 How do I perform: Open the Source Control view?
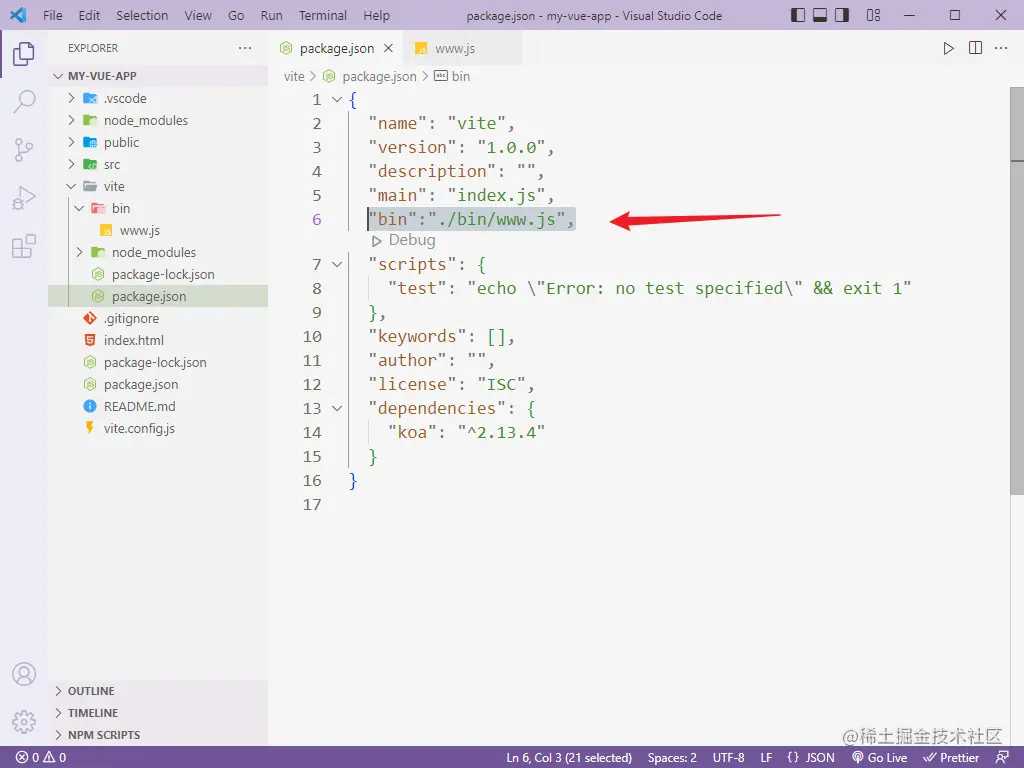24,150
